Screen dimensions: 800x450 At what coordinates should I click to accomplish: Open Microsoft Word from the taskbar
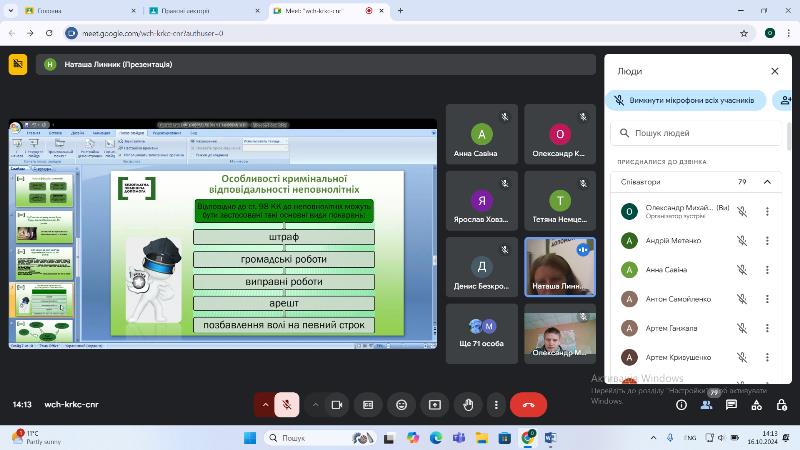551,438
